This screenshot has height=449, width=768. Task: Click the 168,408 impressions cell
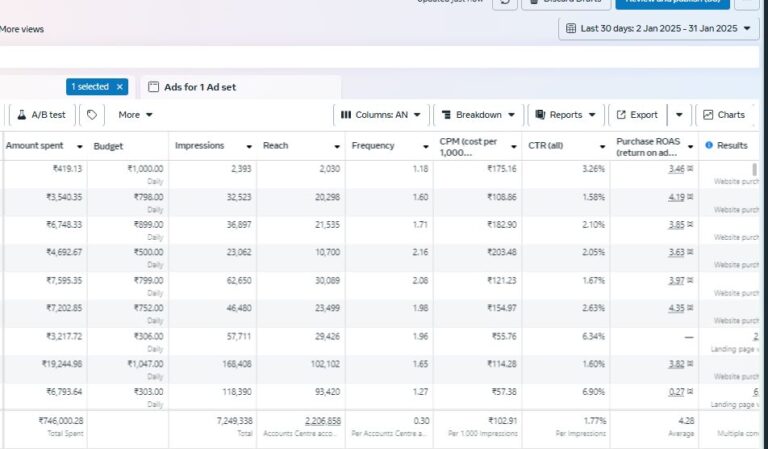click(x=236, y=364)
